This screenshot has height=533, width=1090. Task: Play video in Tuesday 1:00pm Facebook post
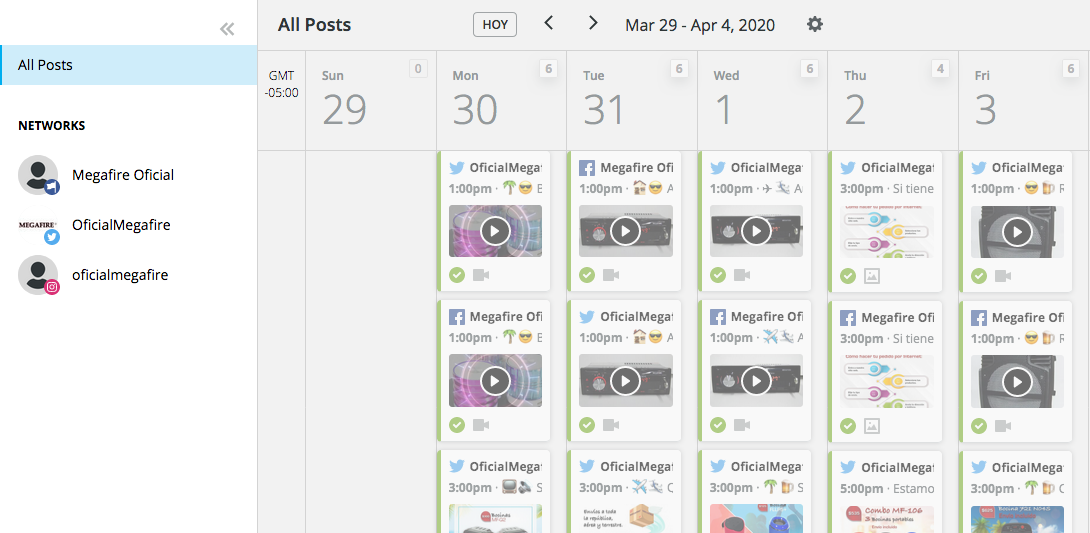625,231
